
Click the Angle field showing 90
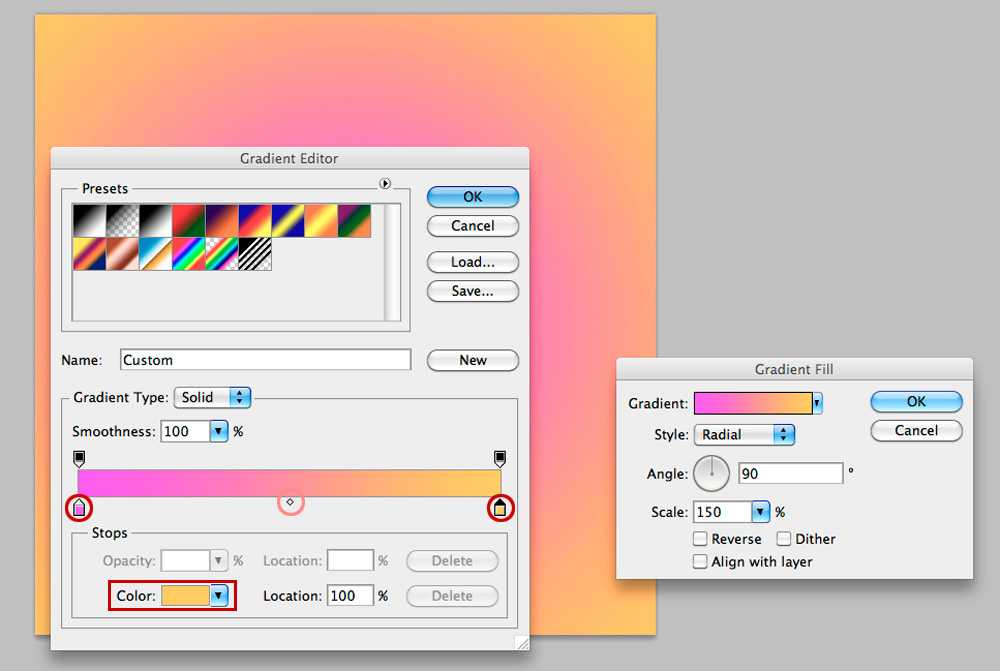click(791, 474)
